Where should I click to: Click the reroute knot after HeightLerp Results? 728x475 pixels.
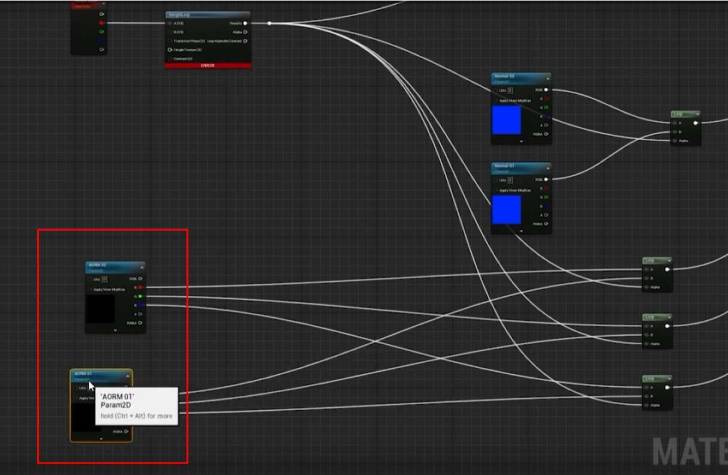[x=269, y=23]
